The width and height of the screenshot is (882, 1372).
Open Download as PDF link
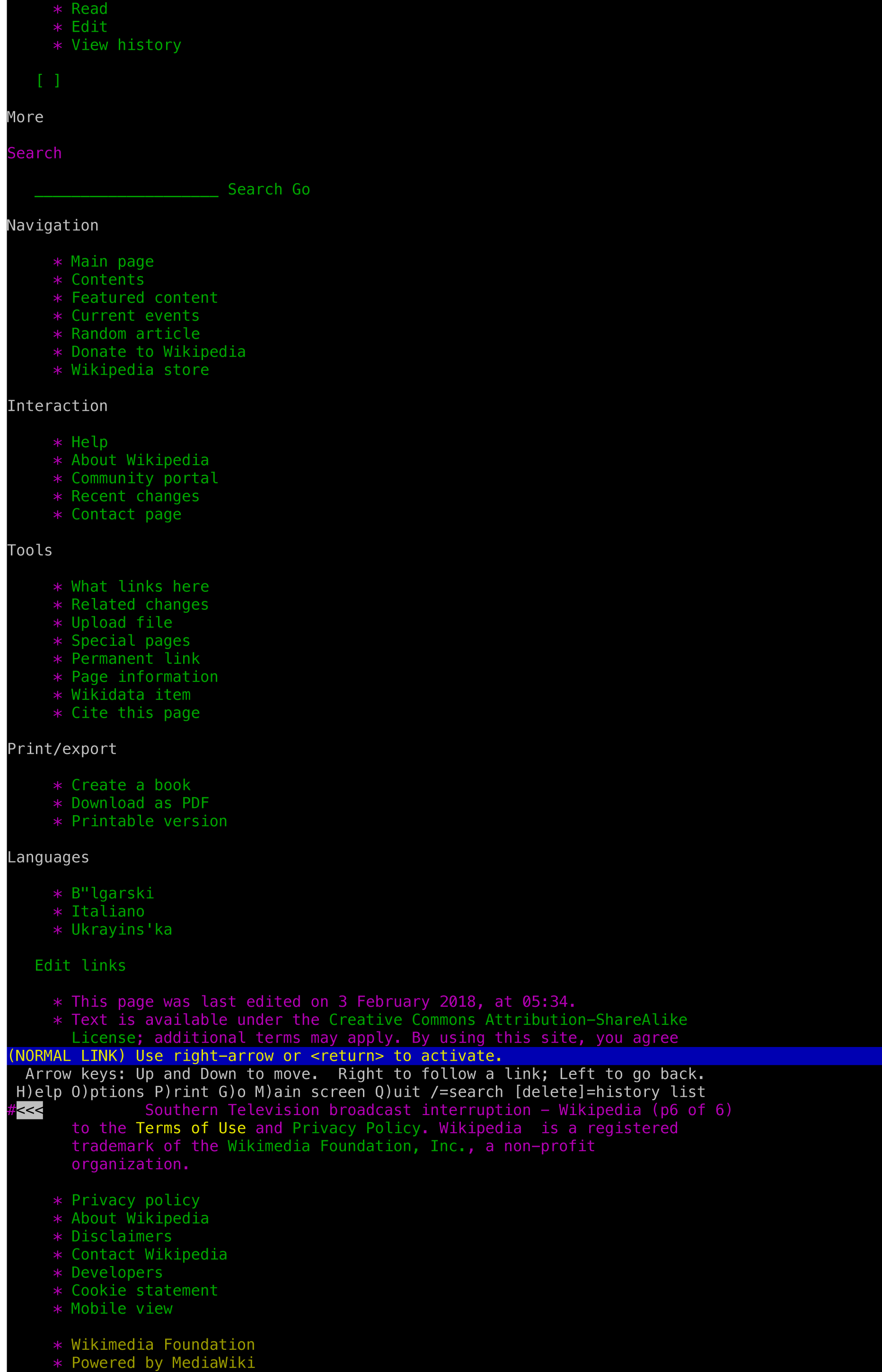pyautogui.click(x=140, y=803)
